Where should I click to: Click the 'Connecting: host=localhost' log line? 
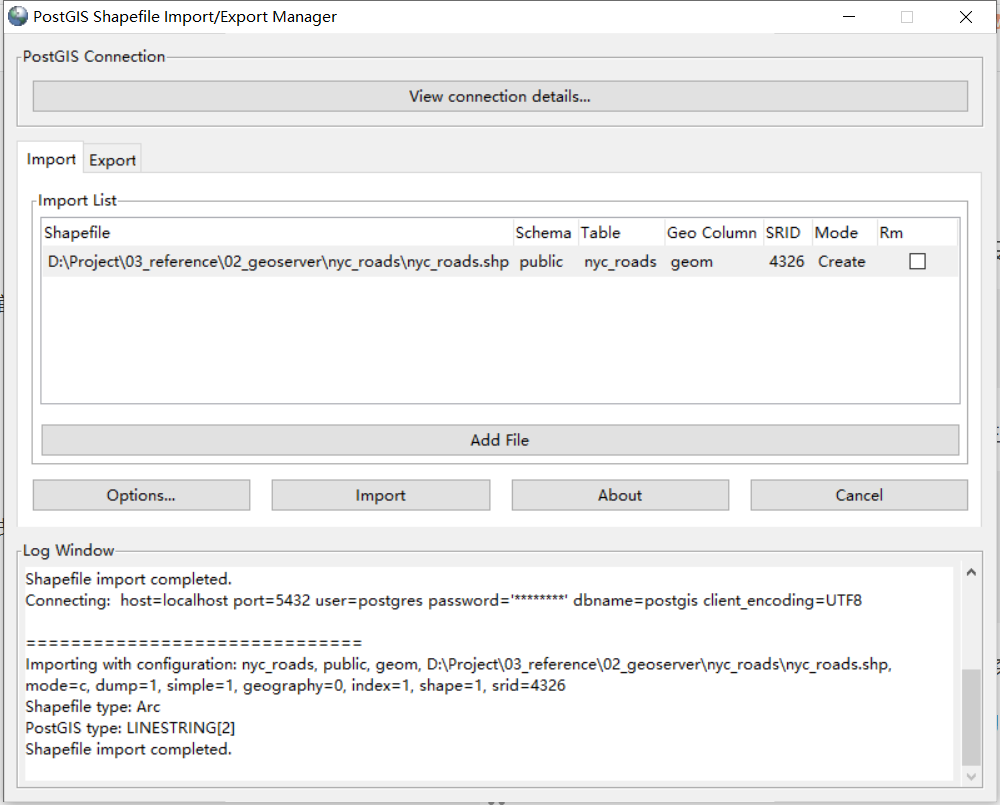pos(443,600)
